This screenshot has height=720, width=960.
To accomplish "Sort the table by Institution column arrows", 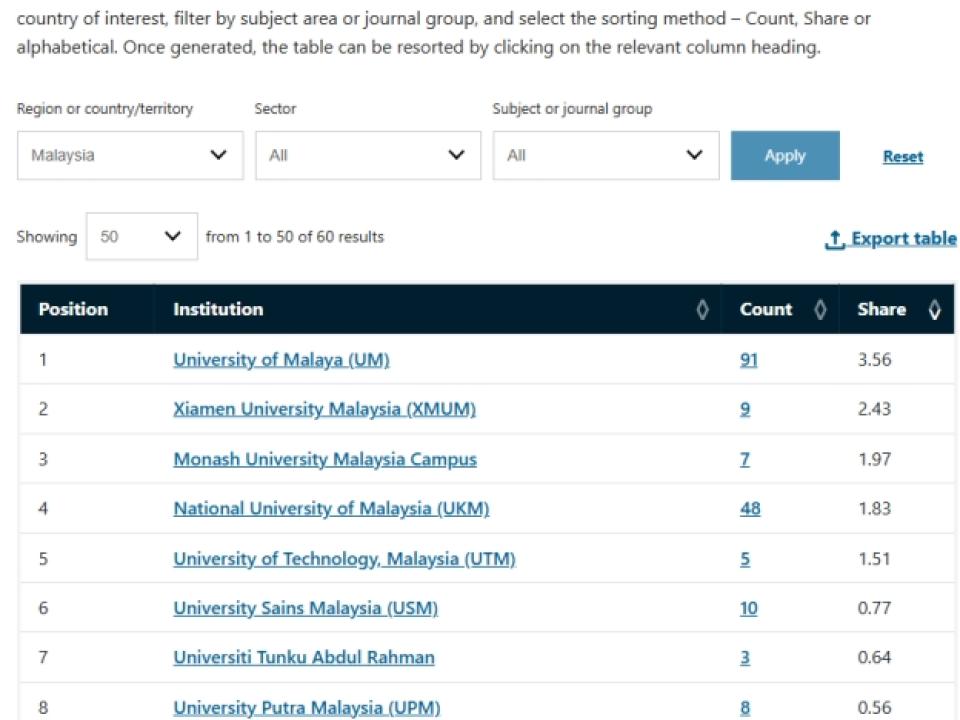I will (702, 310).
